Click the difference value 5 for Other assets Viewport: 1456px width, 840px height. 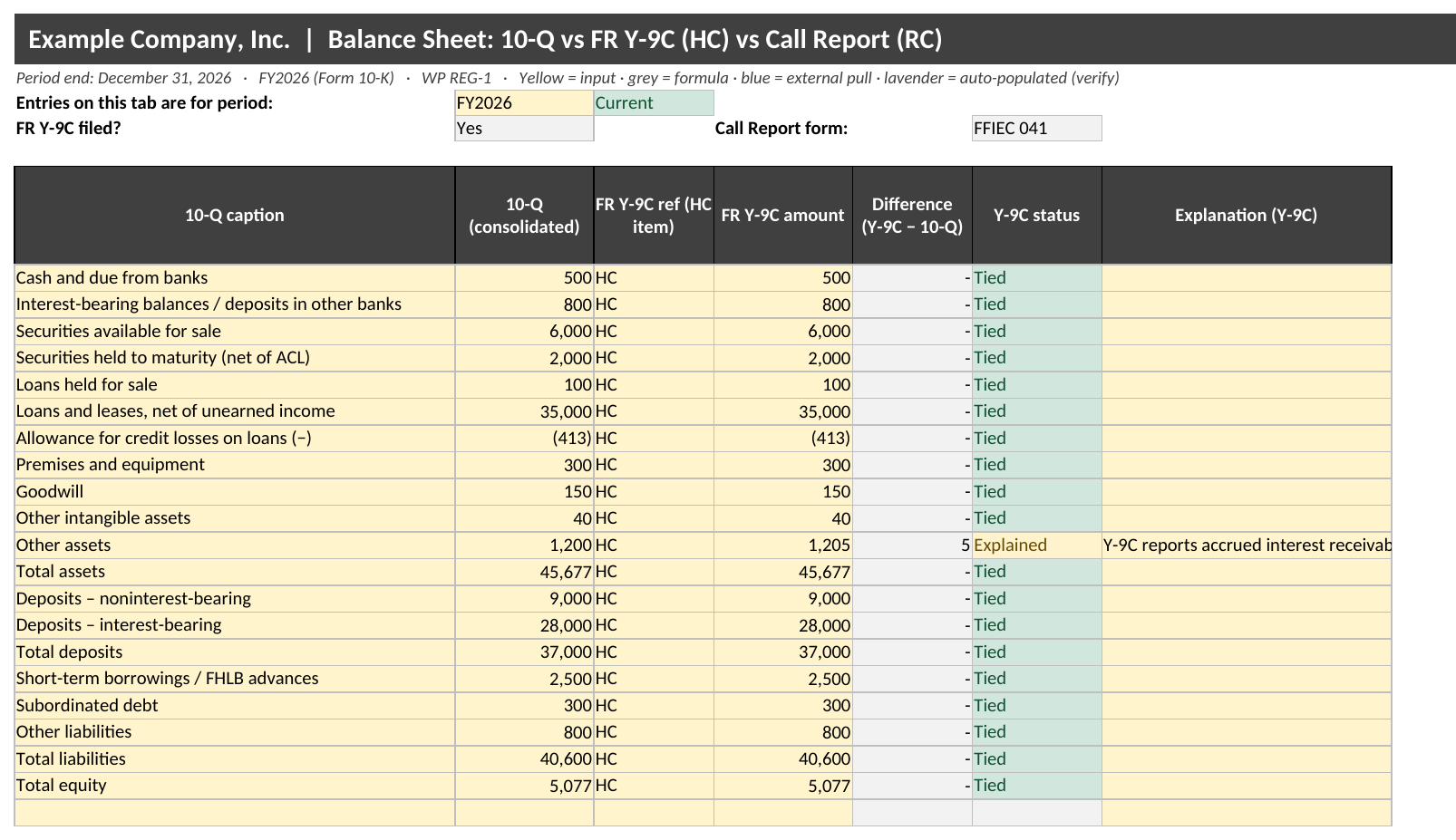912,546
